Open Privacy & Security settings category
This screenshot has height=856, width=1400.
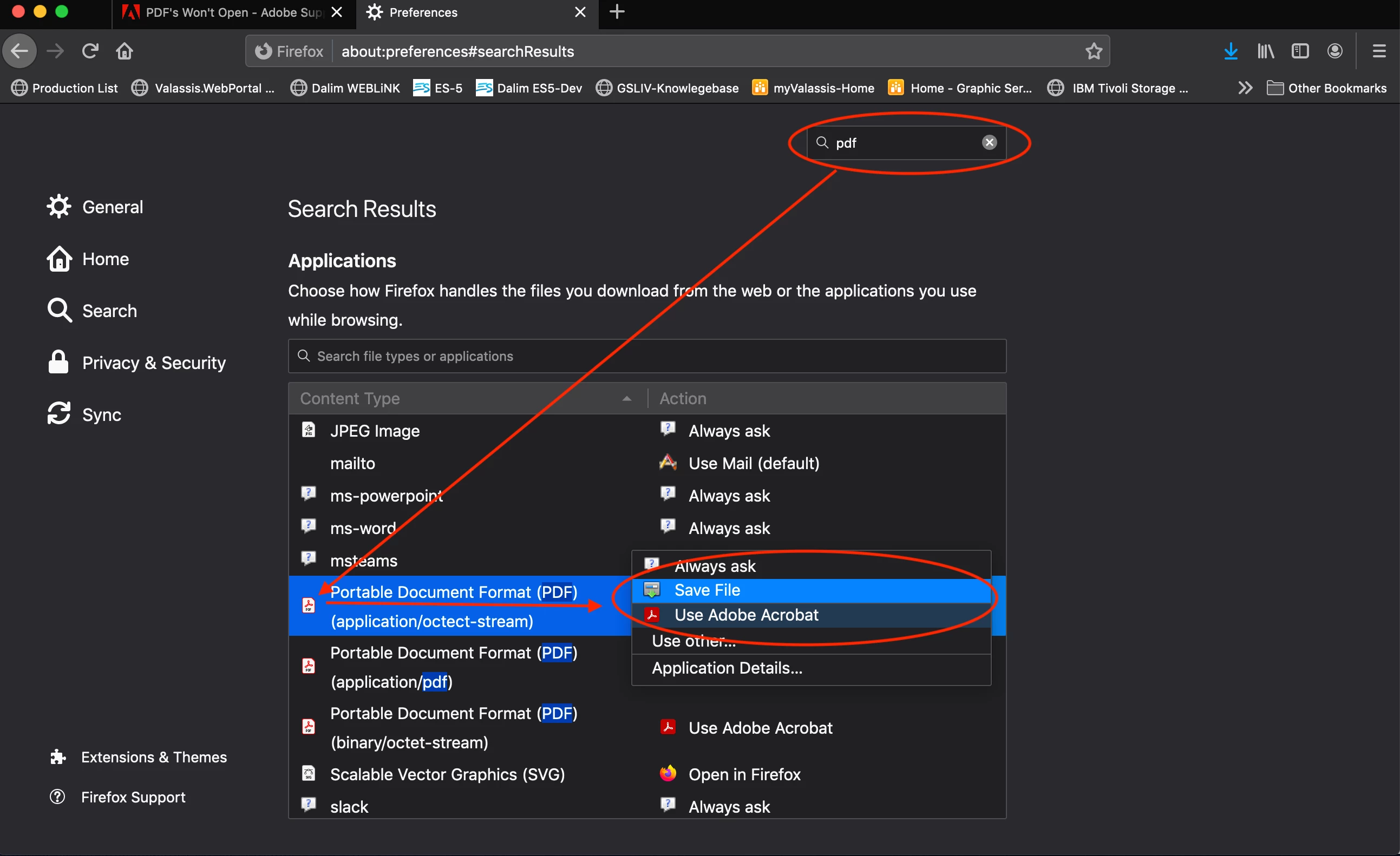(x=153, y=363)
